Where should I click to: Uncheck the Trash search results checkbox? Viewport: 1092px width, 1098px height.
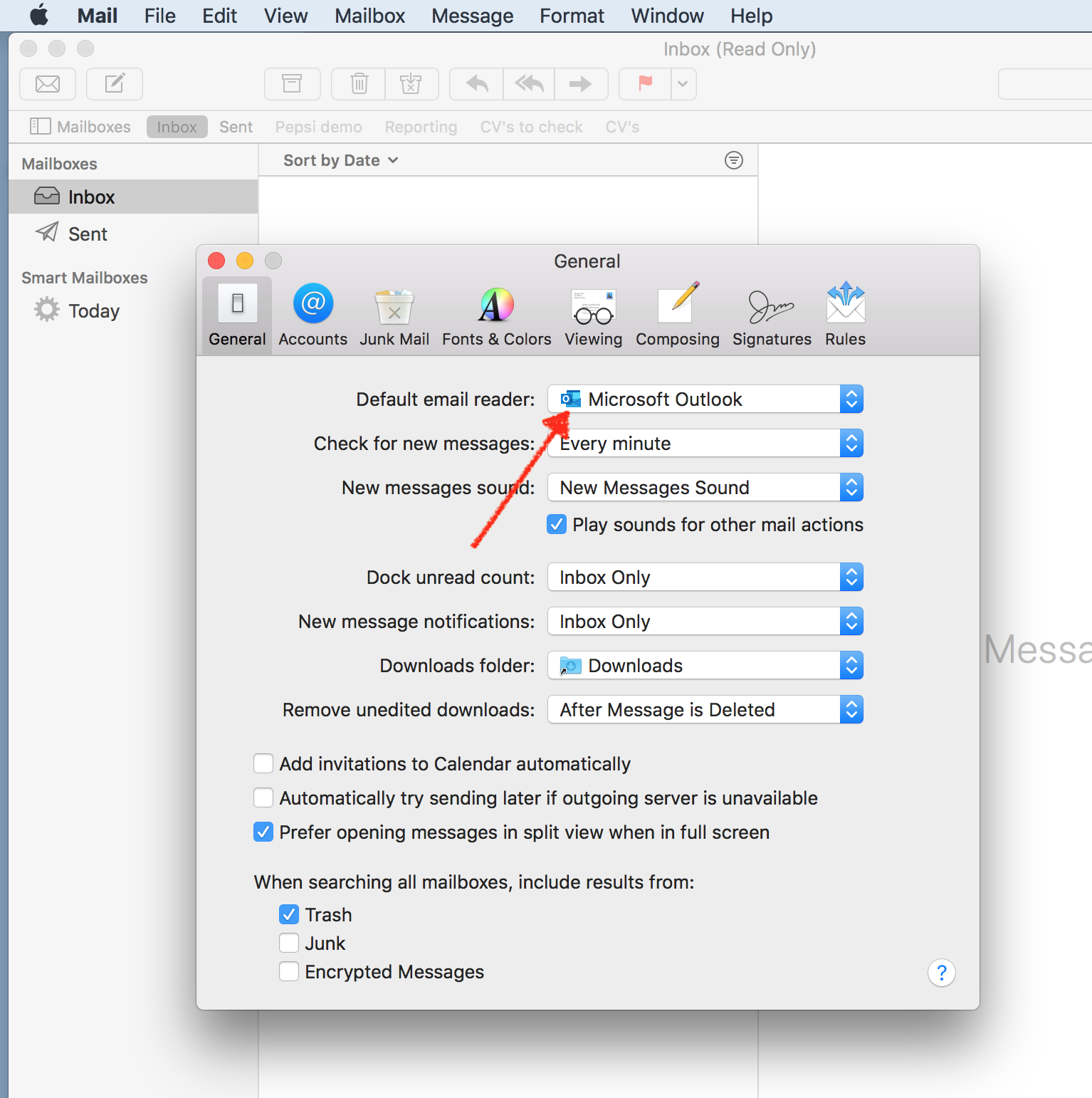[289, 914]
